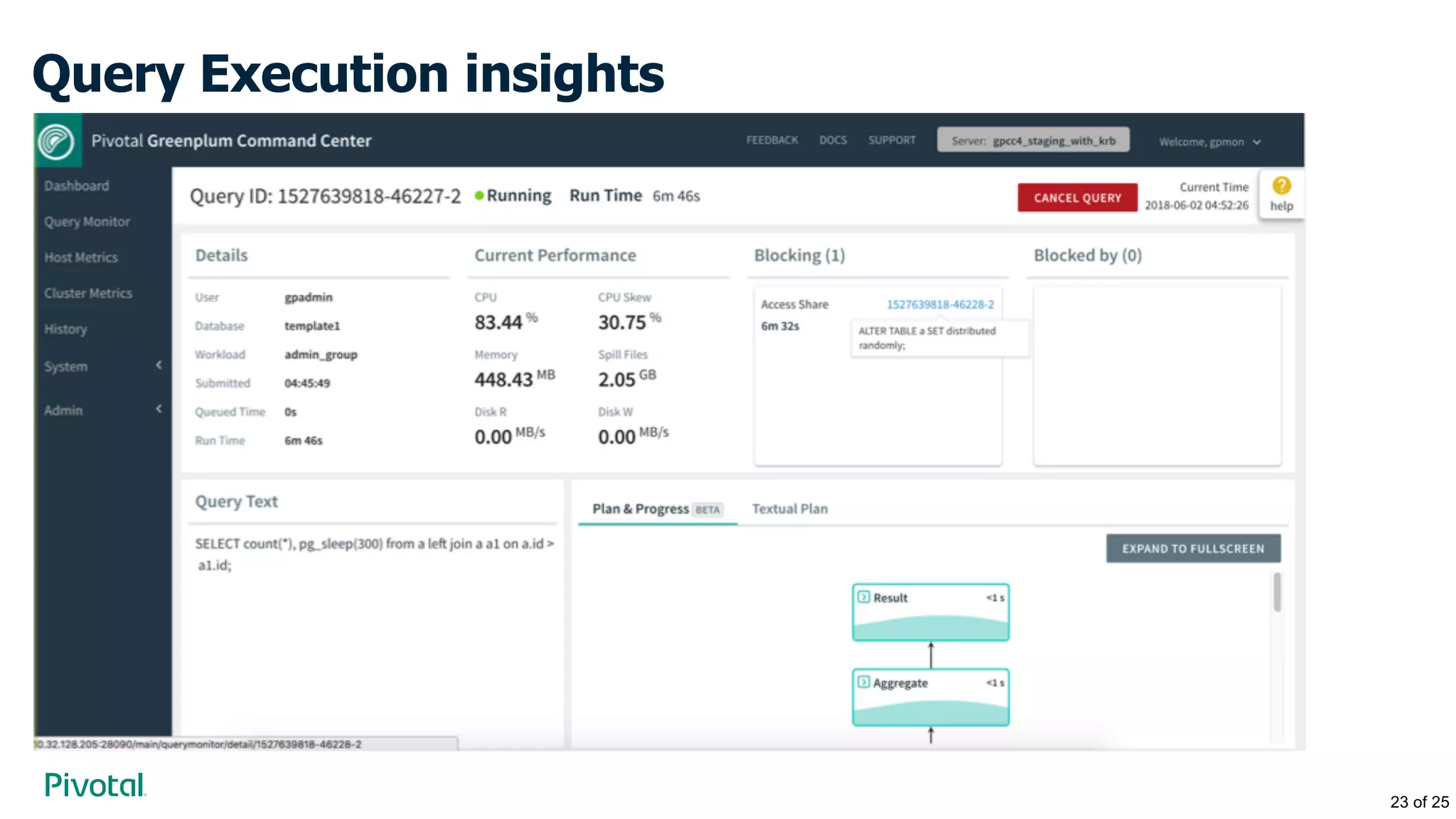
Task: Click the Server gpcc4_staging_with_krb field
Action: pos(1033,140)
